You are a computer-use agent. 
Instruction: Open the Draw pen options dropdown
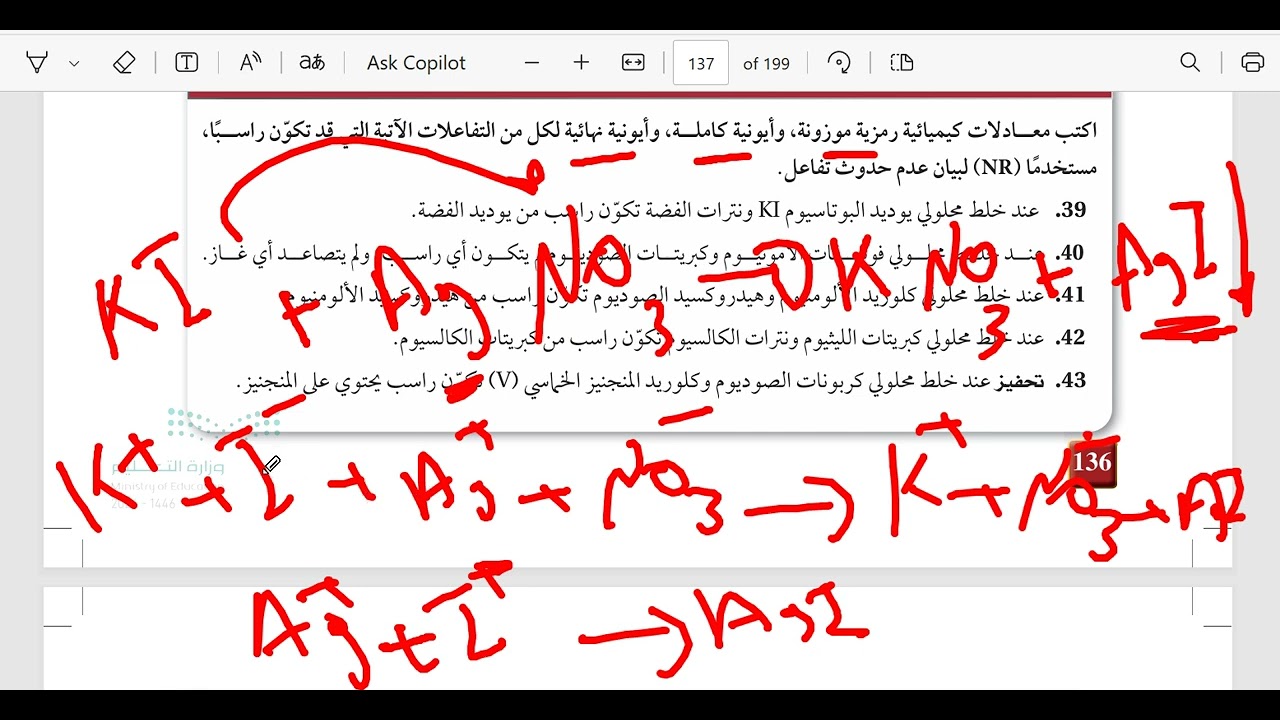[74, 63]
